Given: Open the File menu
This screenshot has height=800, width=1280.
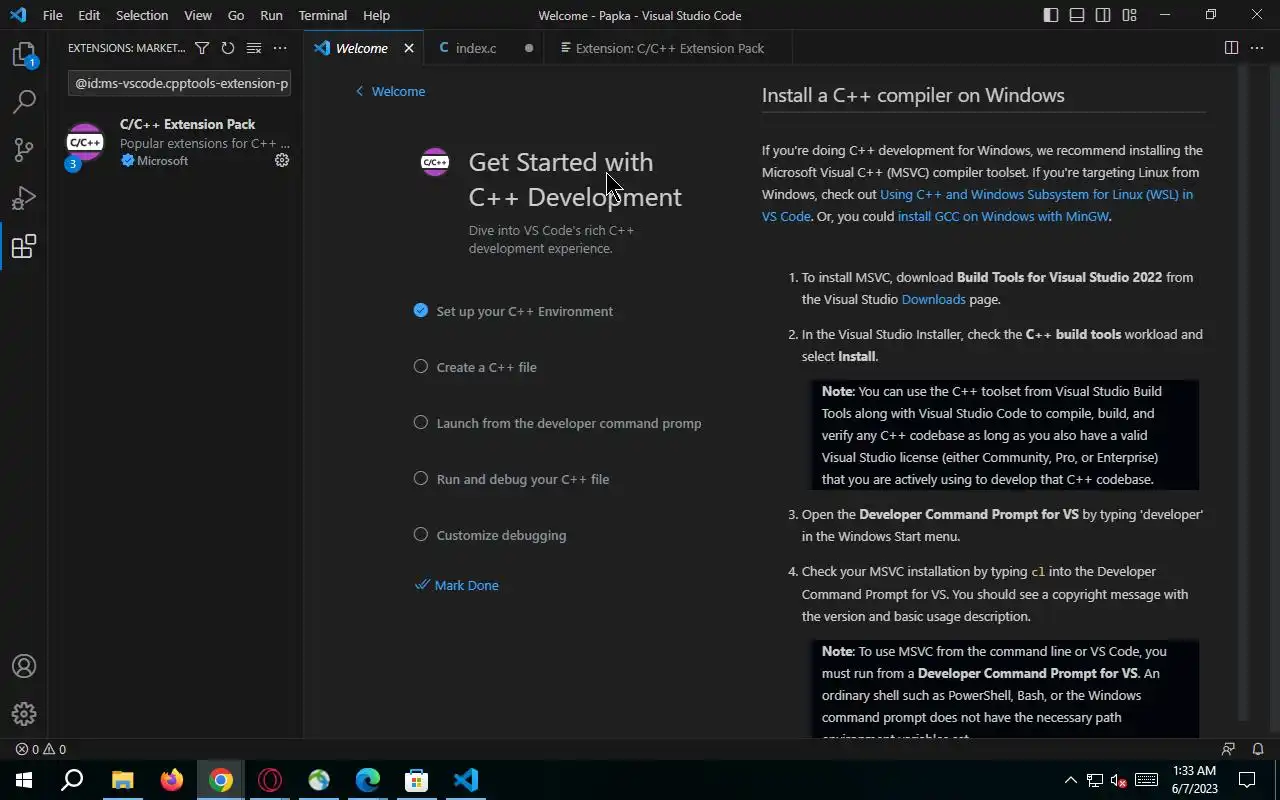Looking at the screenshot, I should coord(52,15).
